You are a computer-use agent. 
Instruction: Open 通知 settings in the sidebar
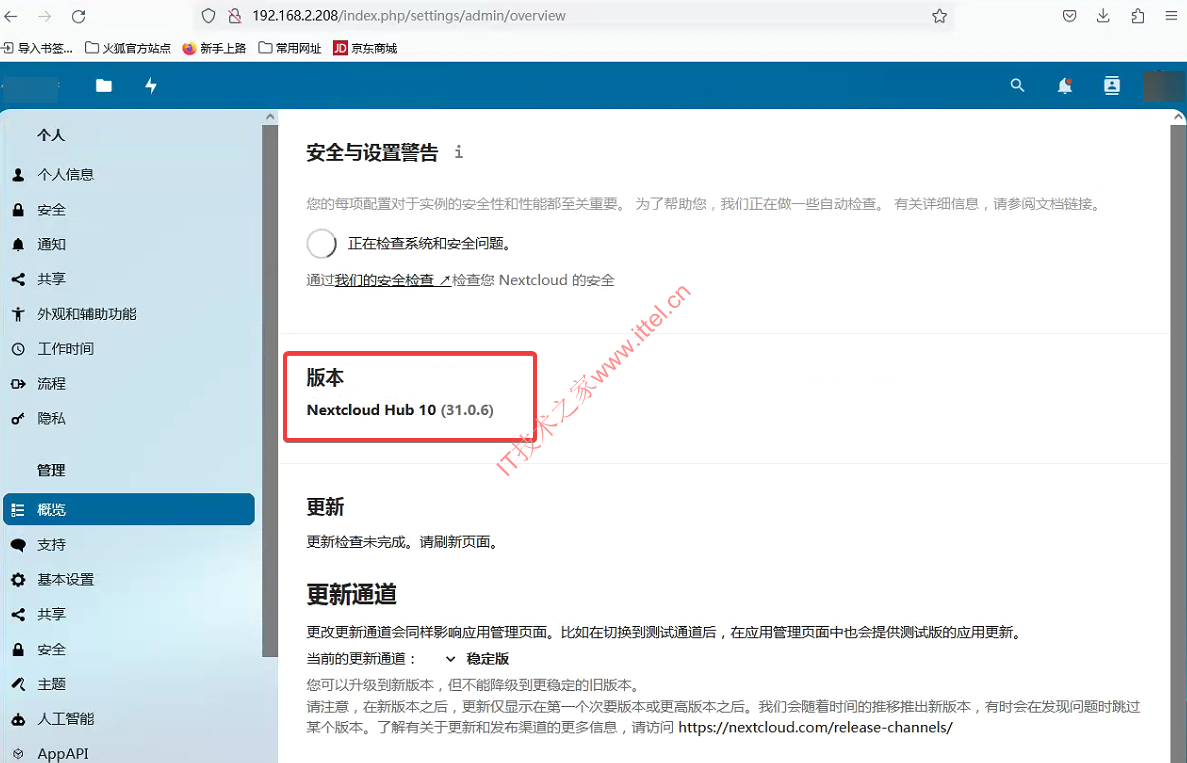pyautogui.click(x=129, y=244)
